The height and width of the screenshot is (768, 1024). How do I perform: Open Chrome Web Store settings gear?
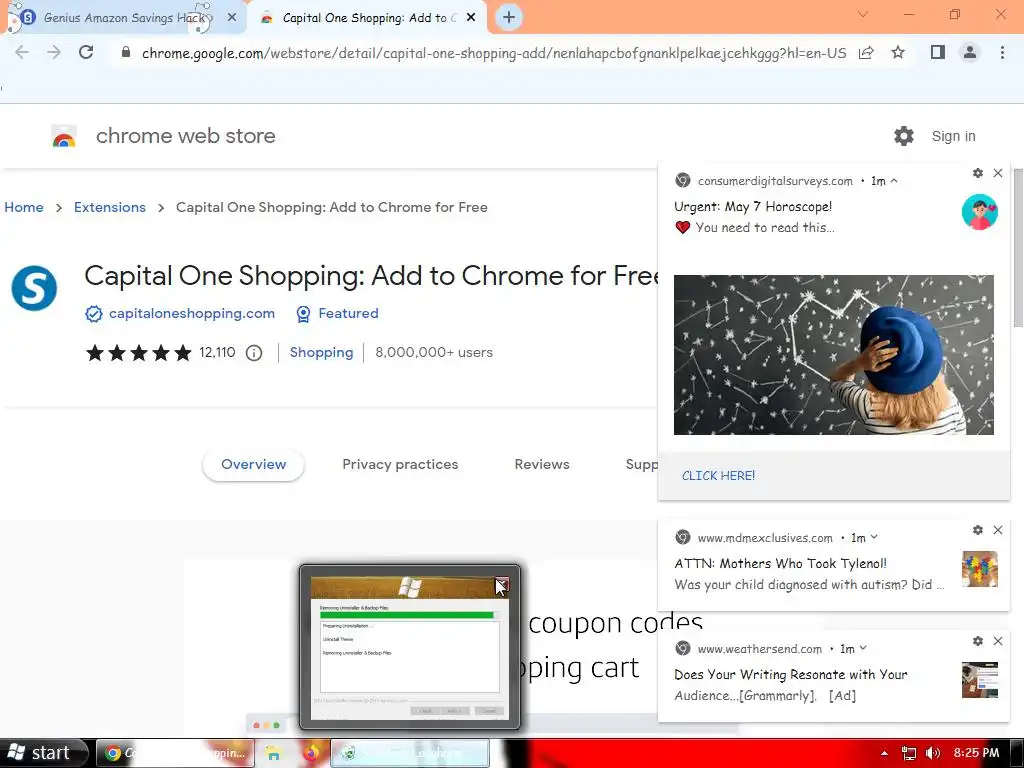[904, 136]
